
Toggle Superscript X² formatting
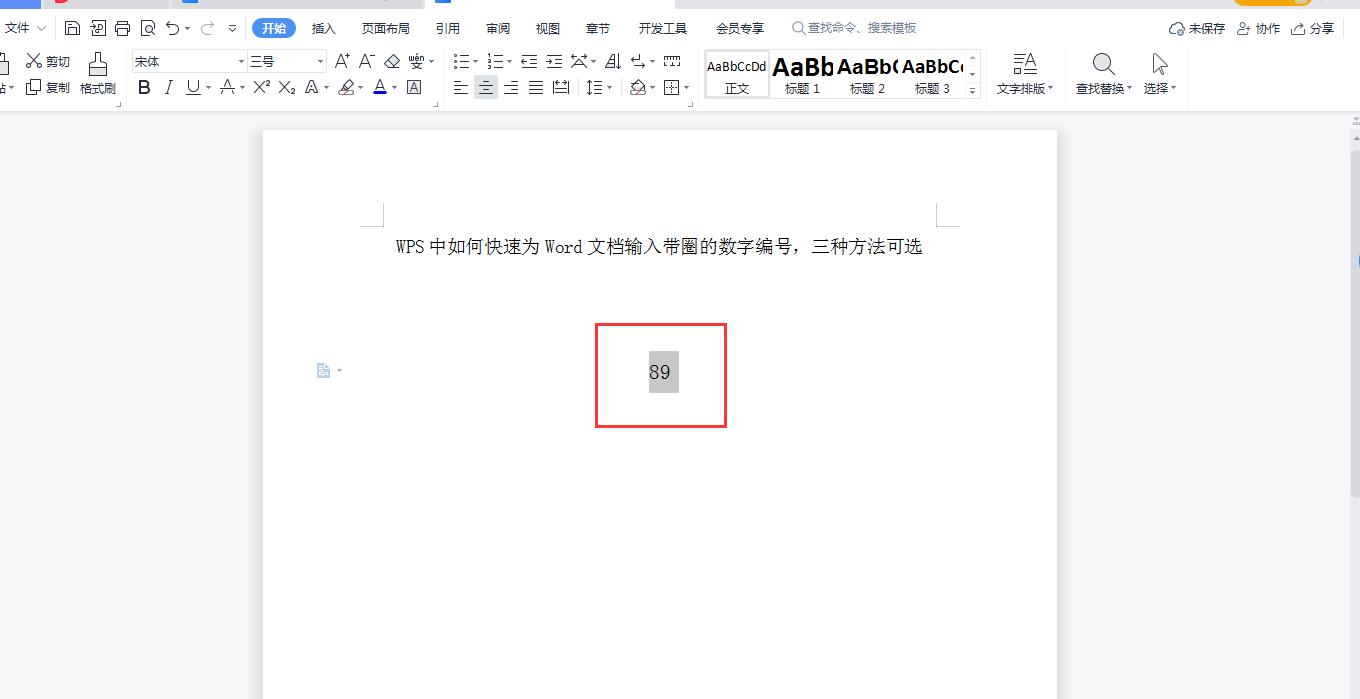point(262,88)
